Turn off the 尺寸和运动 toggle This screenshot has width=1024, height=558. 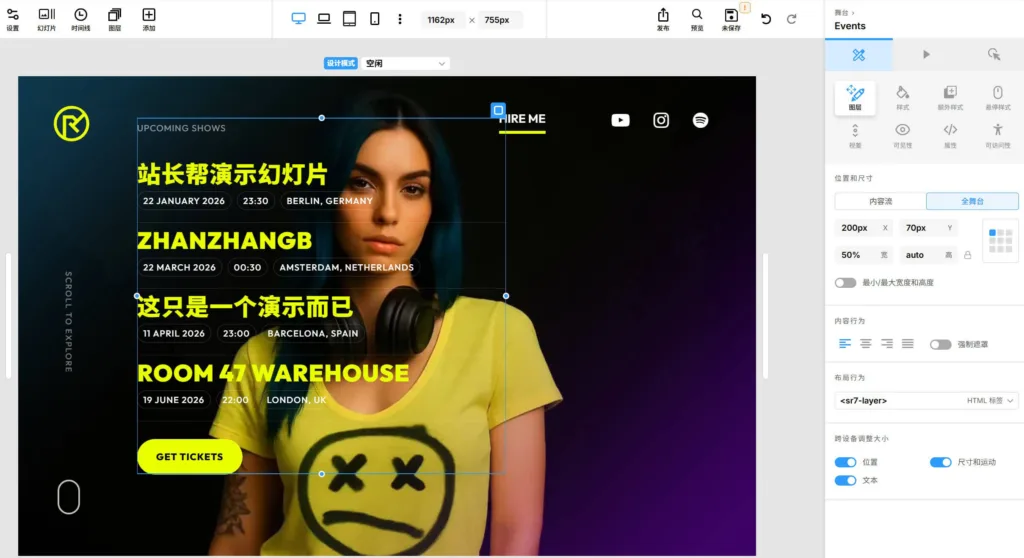pyautogui.click(x=940, y=462)
